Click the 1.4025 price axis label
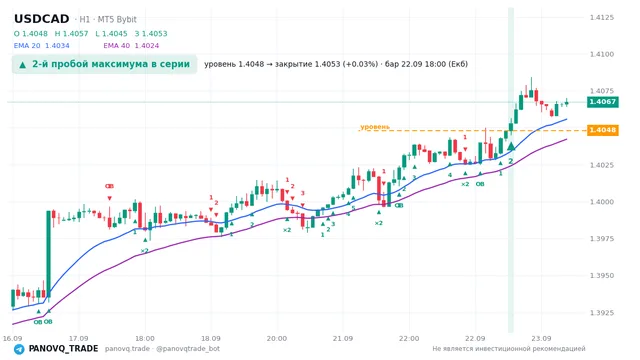 [x=602, y=165]
